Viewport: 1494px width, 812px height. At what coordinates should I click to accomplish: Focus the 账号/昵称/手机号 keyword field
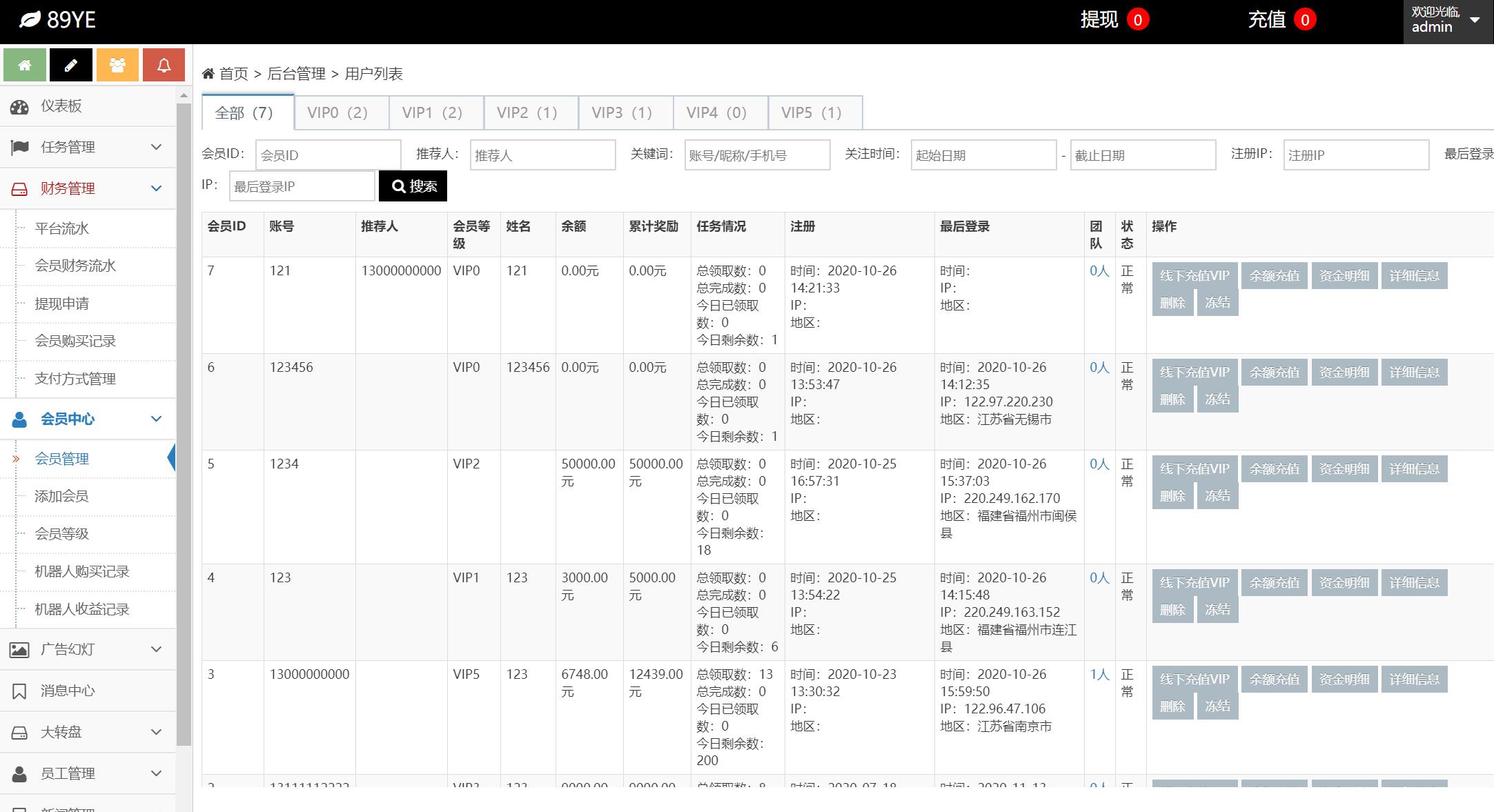tap(757, 155)
